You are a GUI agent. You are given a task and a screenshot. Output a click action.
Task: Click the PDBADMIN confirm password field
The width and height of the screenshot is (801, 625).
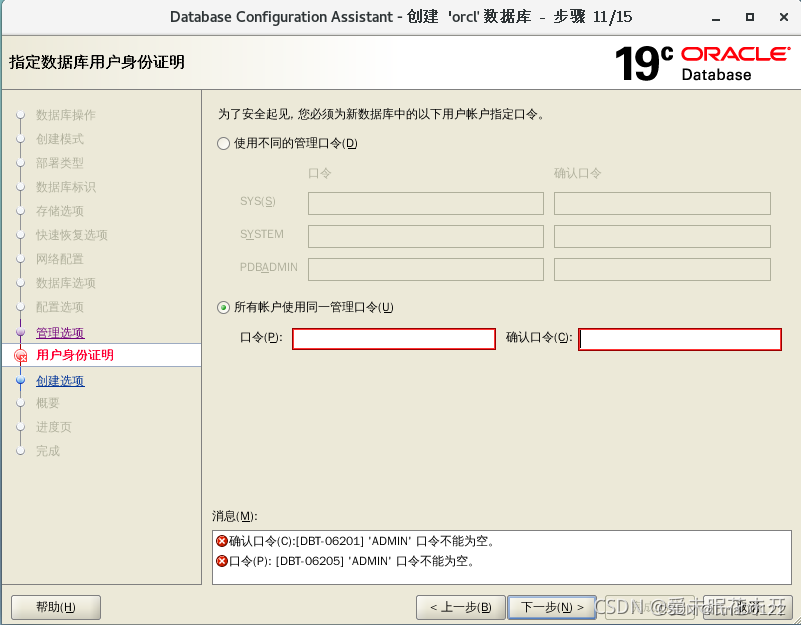[x=662, y=269]
